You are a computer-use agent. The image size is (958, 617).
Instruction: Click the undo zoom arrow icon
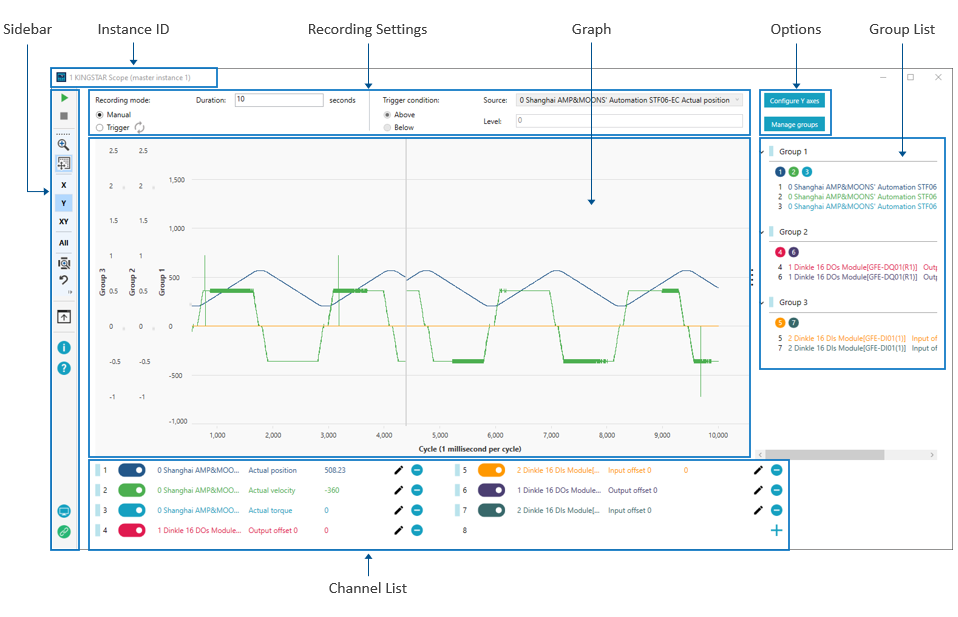tap(64, 281)
